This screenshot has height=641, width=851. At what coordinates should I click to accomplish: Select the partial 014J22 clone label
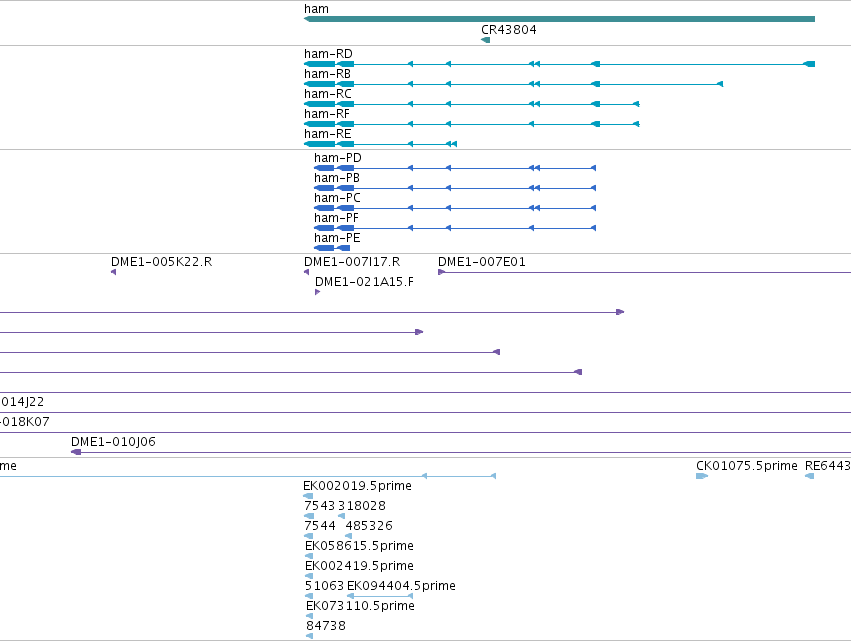point(22,402)
